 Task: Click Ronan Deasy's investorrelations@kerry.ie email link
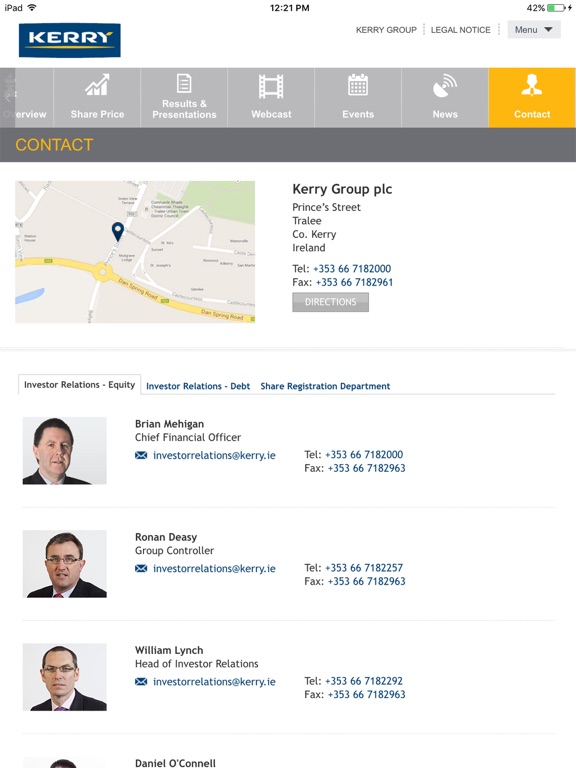(214, 569)
